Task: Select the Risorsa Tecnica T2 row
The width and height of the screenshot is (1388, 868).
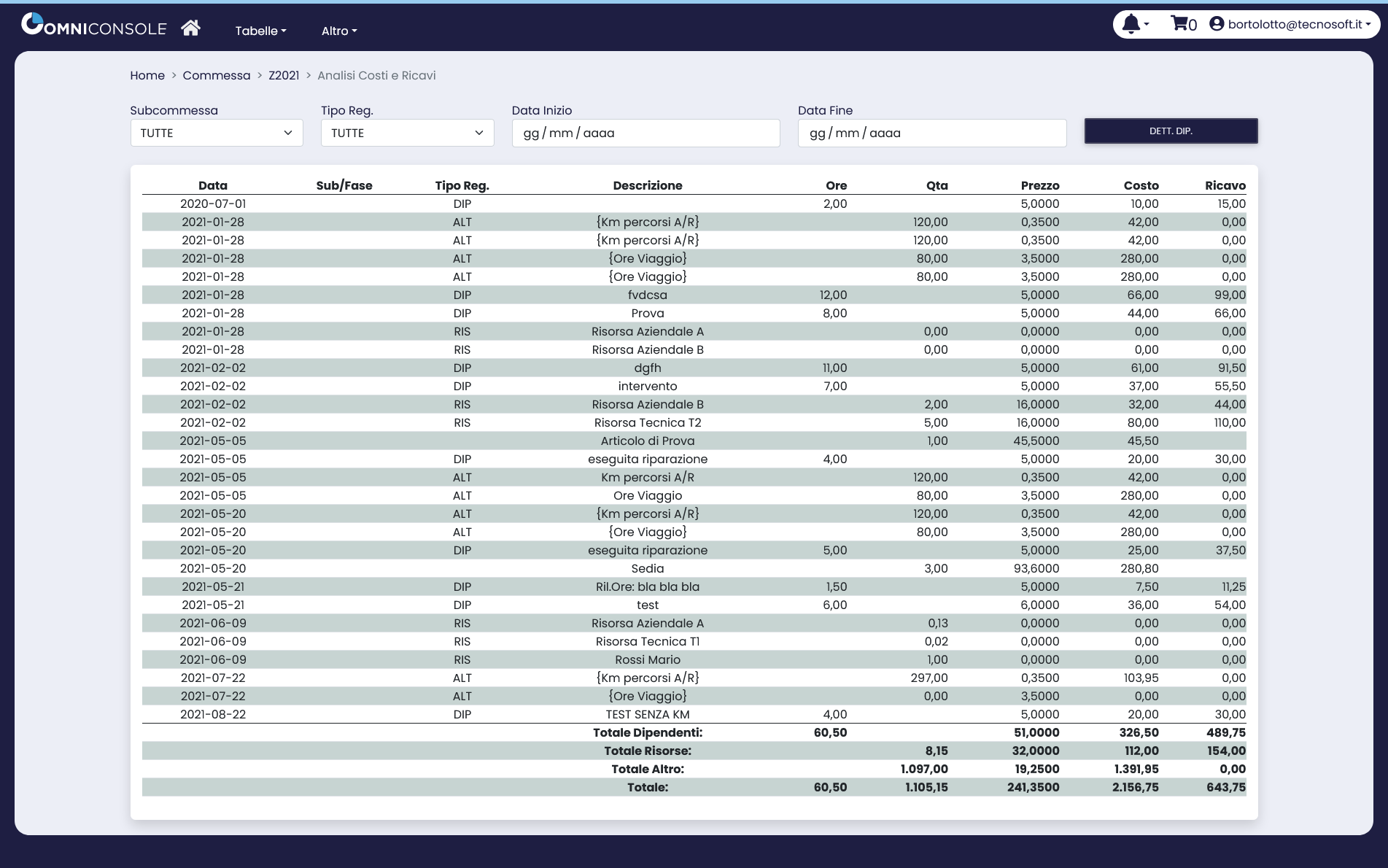Action: (x=647, y=422)
